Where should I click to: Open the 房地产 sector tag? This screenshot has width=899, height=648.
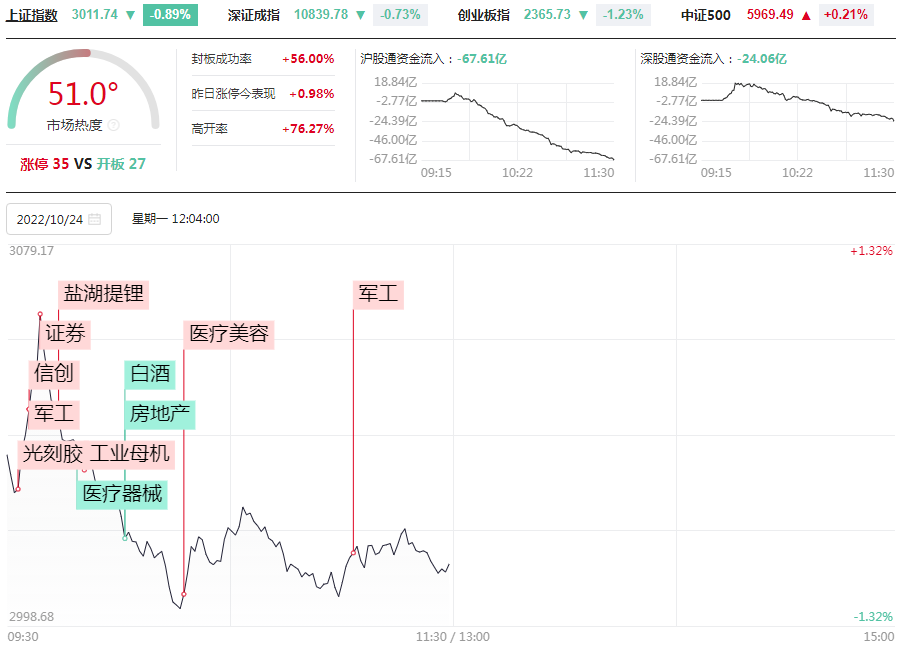point(160,414)
